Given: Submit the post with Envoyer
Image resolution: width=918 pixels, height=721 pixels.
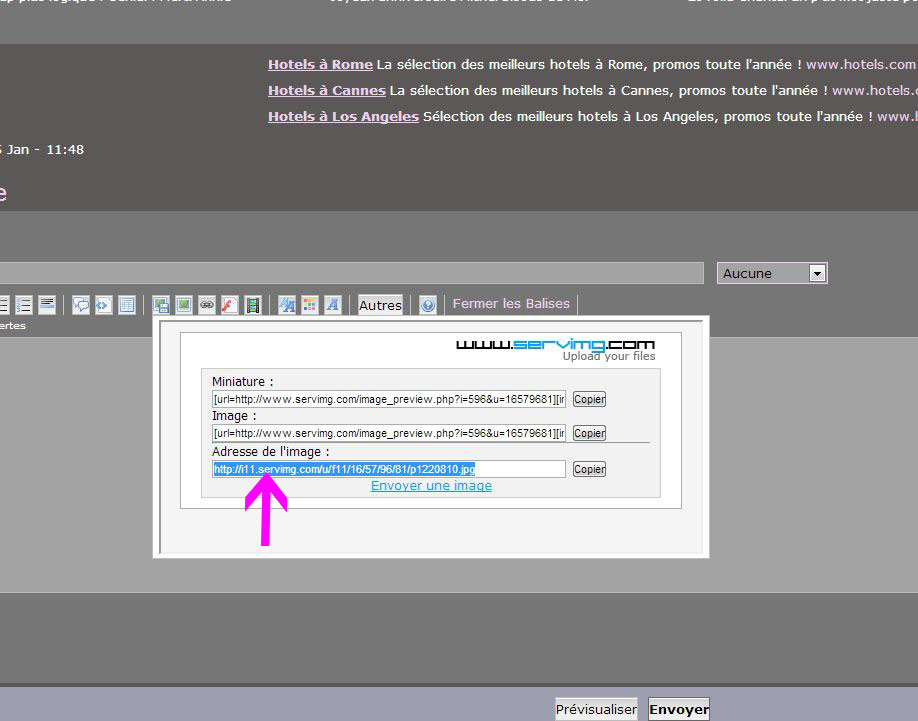Looking at the screenshot, I should click(679, 710).
